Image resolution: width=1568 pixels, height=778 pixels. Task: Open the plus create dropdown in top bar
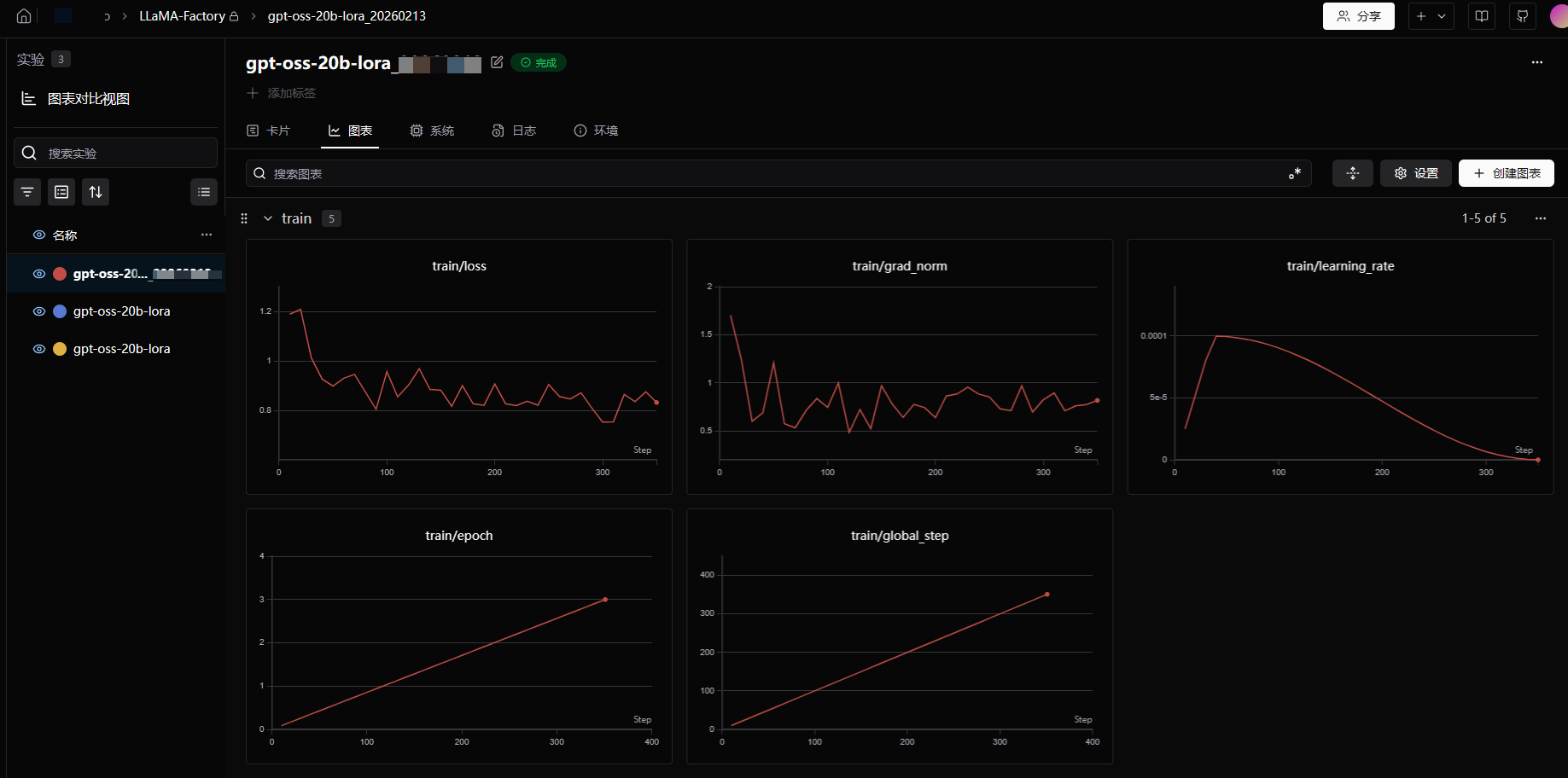[1431, 16]
